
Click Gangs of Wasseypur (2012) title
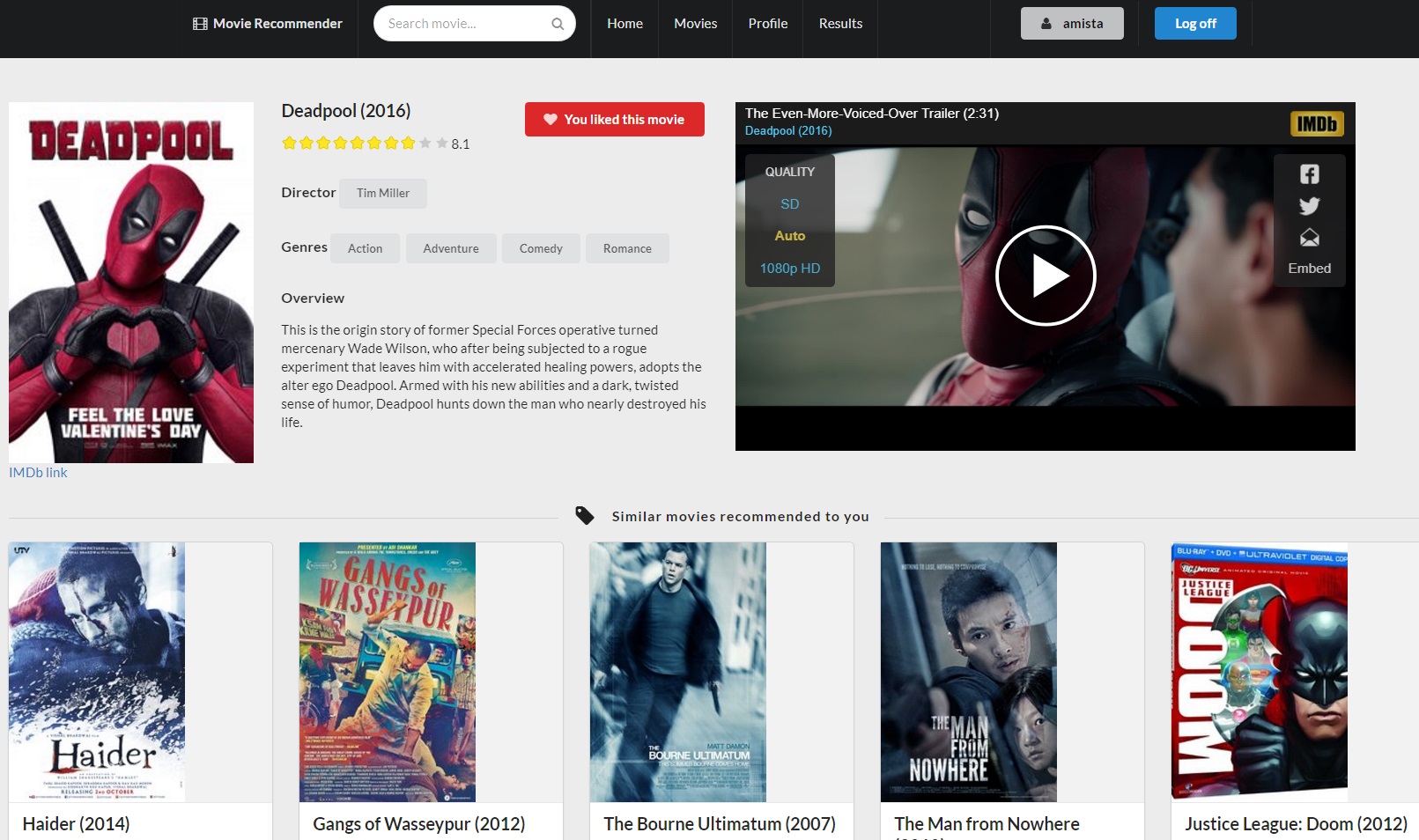tap(419, 824)
